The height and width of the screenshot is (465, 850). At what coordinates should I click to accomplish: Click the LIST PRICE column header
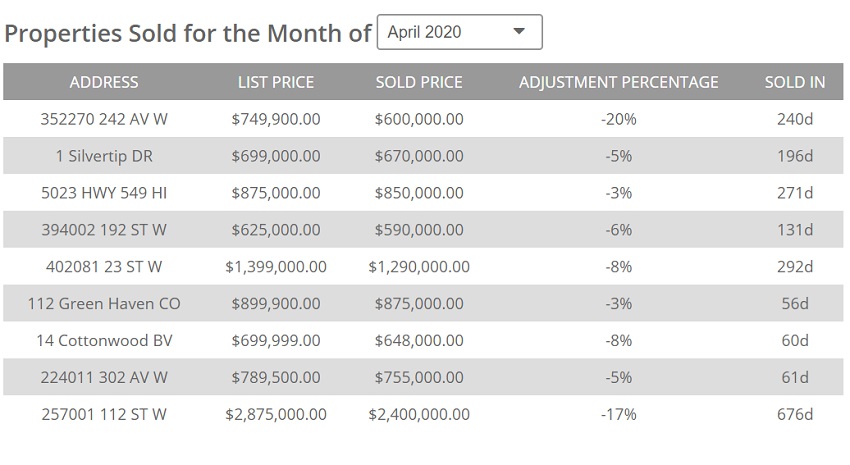(x=276, y=82)
